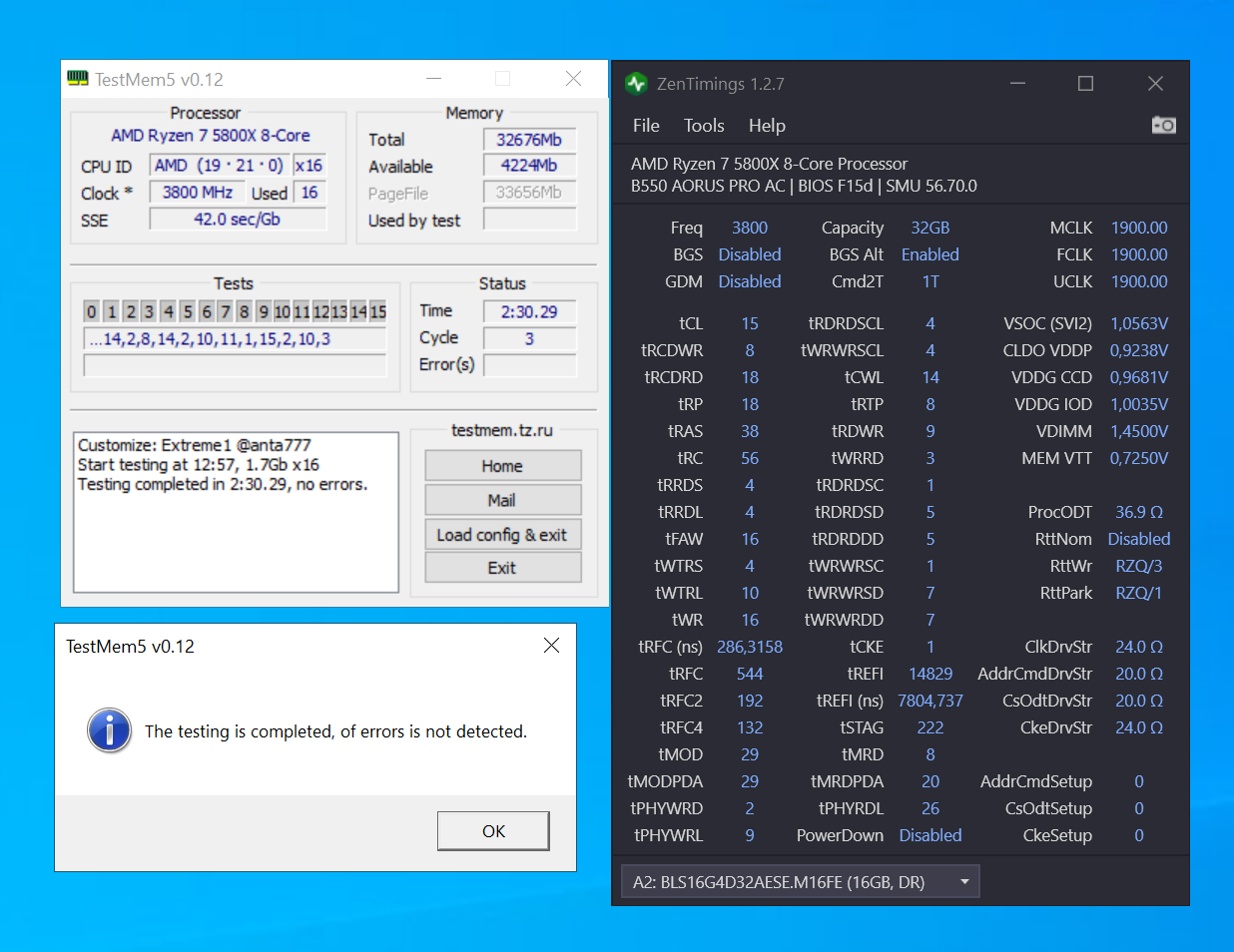1234x952 pixels.
Task: Click the Clock field showing 3800 MHz
Action: click(198, 193)
